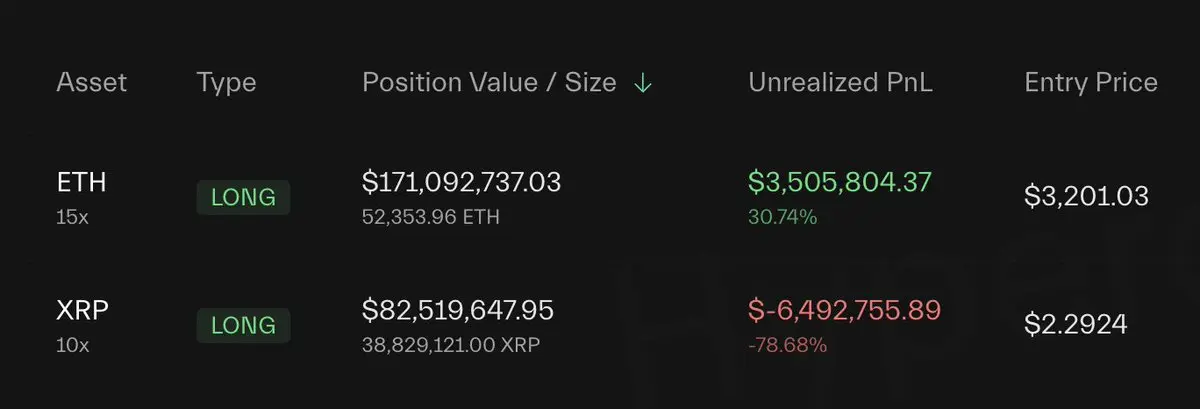The height and width of the screenshot is (409, 1200).
Task: Click the 52,353.96 ETH size text
Action: pos(431,216)
